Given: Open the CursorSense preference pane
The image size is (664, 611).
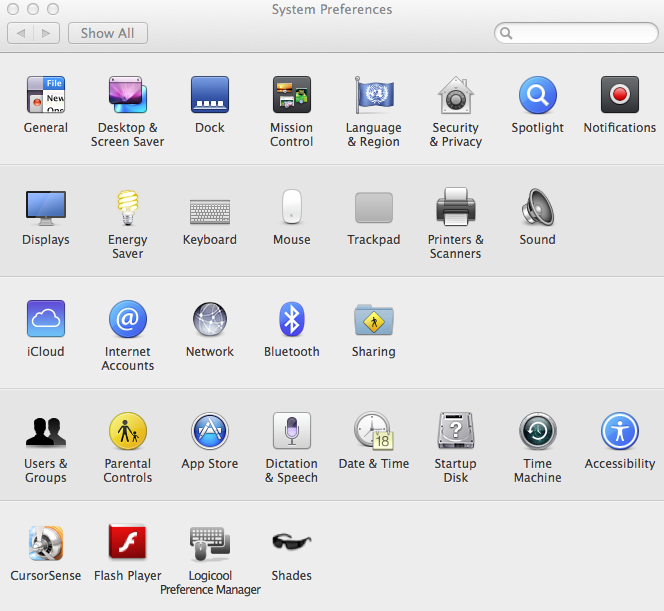Looking at the screenshot, I should (46, 544).
